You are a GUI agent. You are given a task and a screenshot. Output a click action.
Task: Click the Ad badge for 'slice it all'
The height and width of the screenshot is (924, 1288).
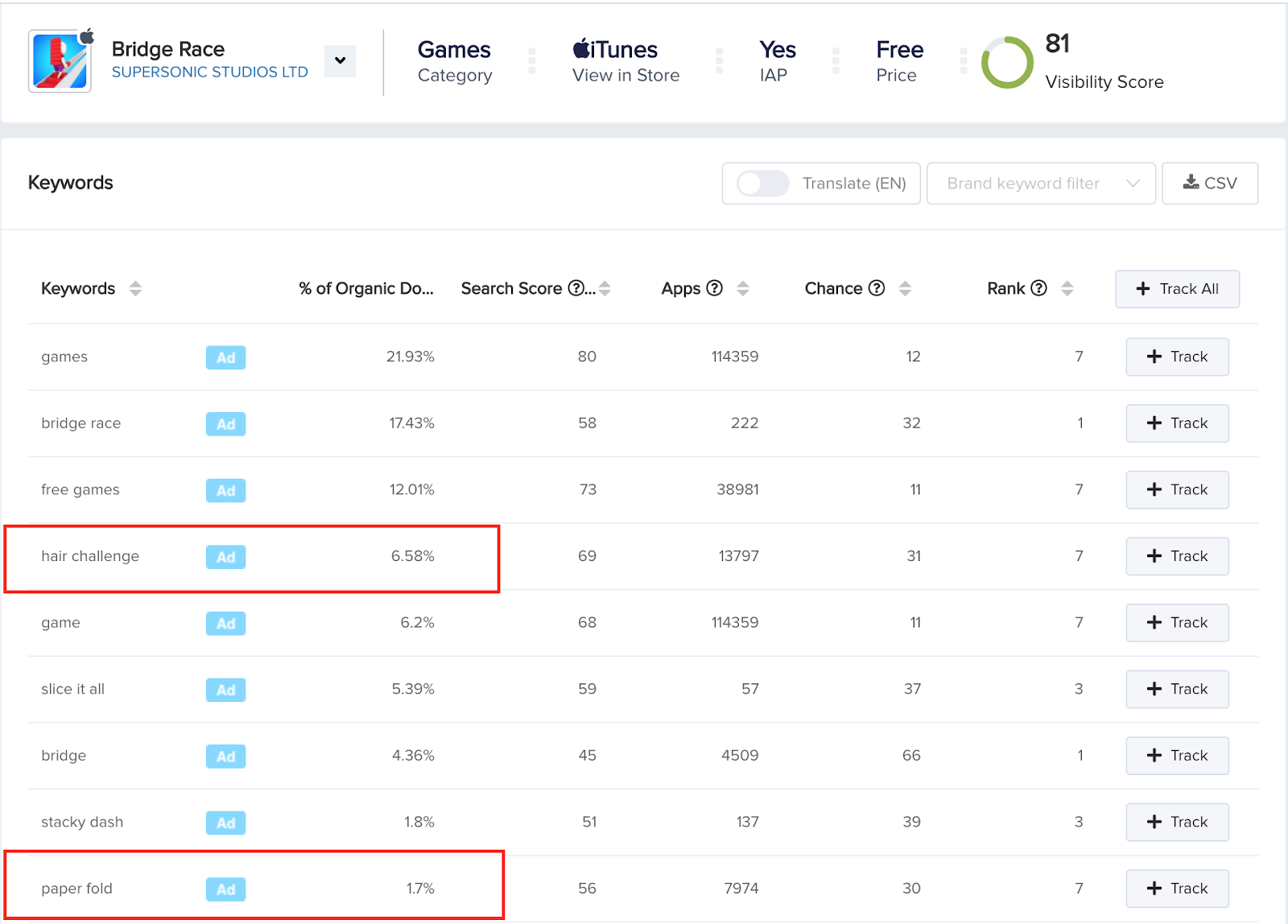click(x=226, y=690)
